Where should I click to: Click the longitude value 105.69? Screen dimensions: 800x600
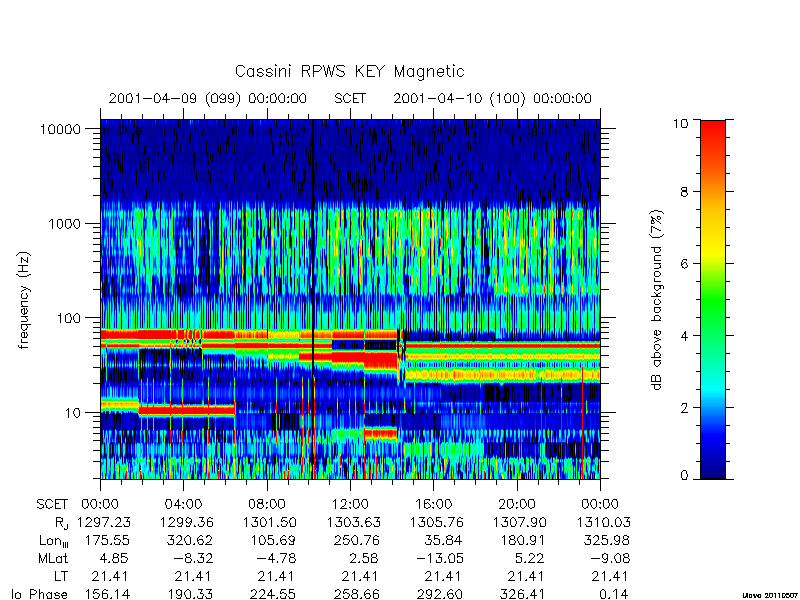coord(273,540)
